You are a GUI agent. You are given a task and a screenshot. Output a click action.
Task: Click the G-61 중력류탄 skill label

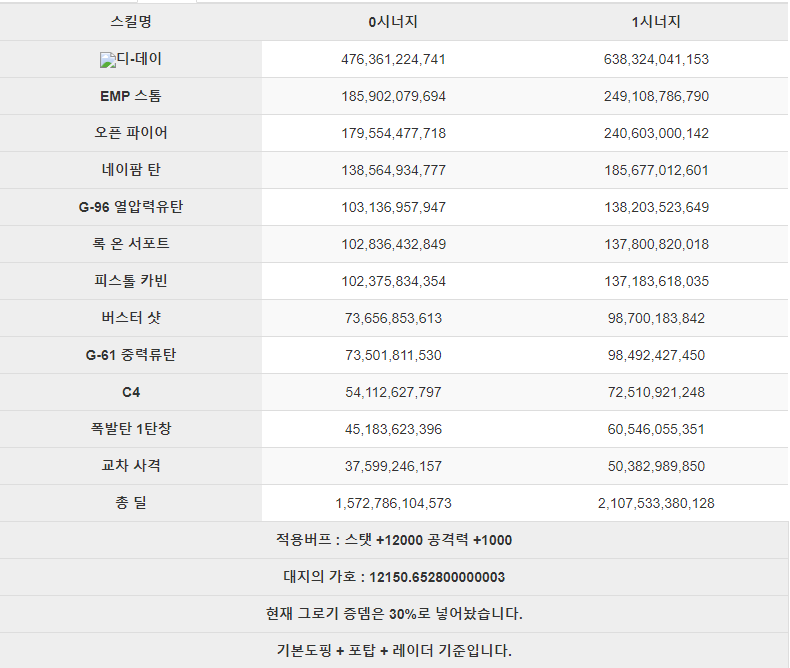131,355
